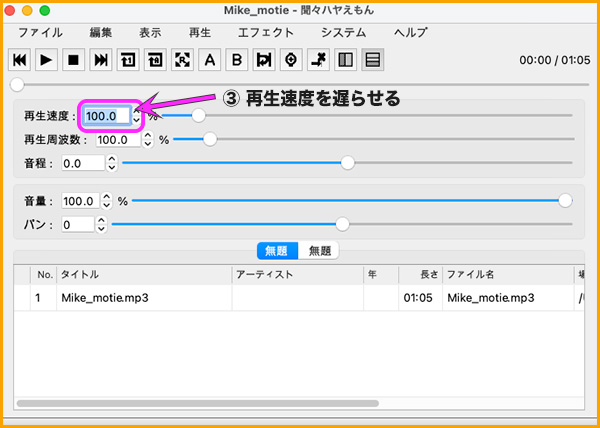This screenshot has height=428, width=600.
Task: Raise 音程 with the up stepper arrow
Action: [x=111, y=159]
